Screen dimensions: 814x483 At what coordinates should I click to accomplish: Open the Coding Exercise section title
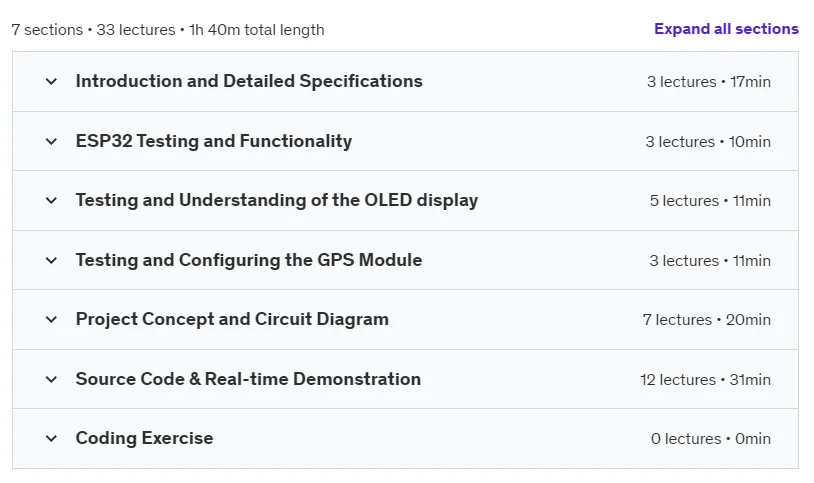click(x=144, y=438)
